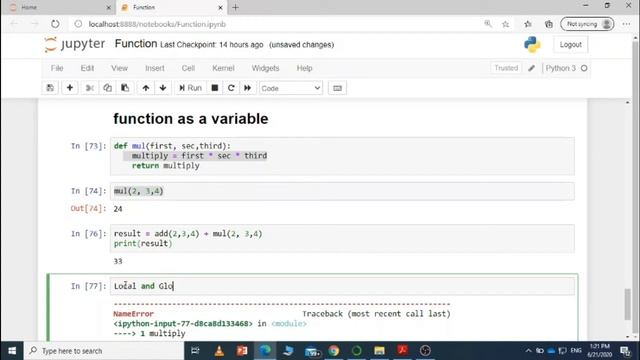Click the NameError text in traceback

[133, 314]
